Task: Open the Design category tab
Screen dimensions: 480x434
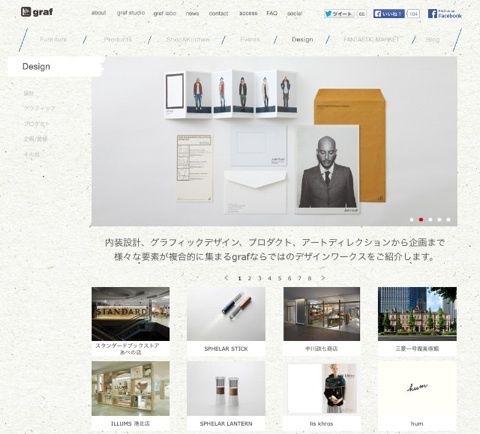Action: [x=302, y=39]
